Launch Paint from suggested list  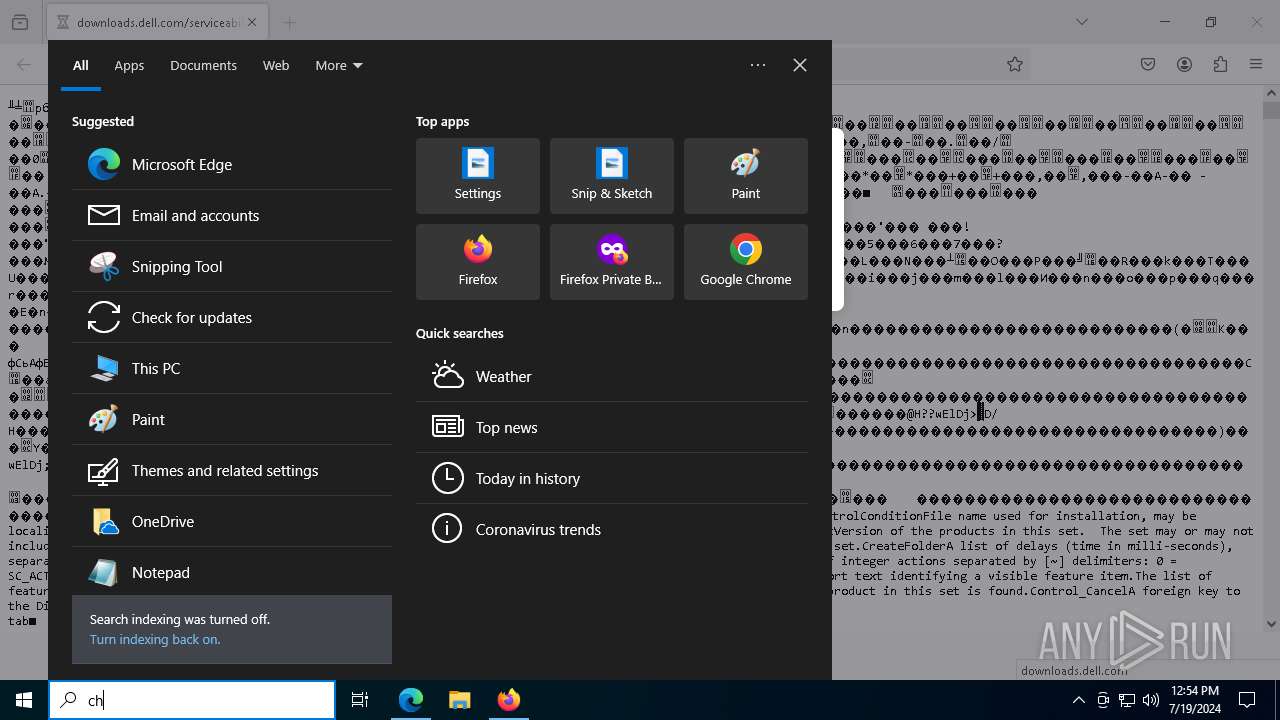pyautogui.click(x=232, y=420)
